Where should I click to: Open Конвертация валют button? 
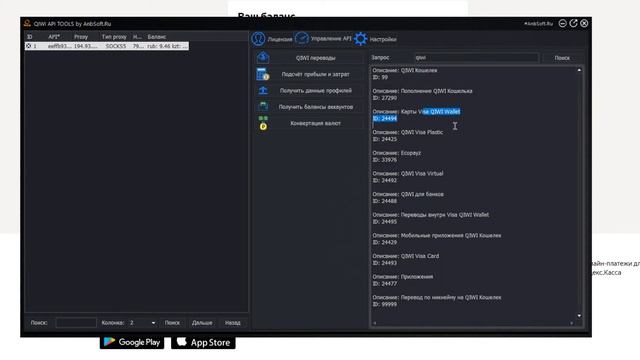tap(316, 123)
